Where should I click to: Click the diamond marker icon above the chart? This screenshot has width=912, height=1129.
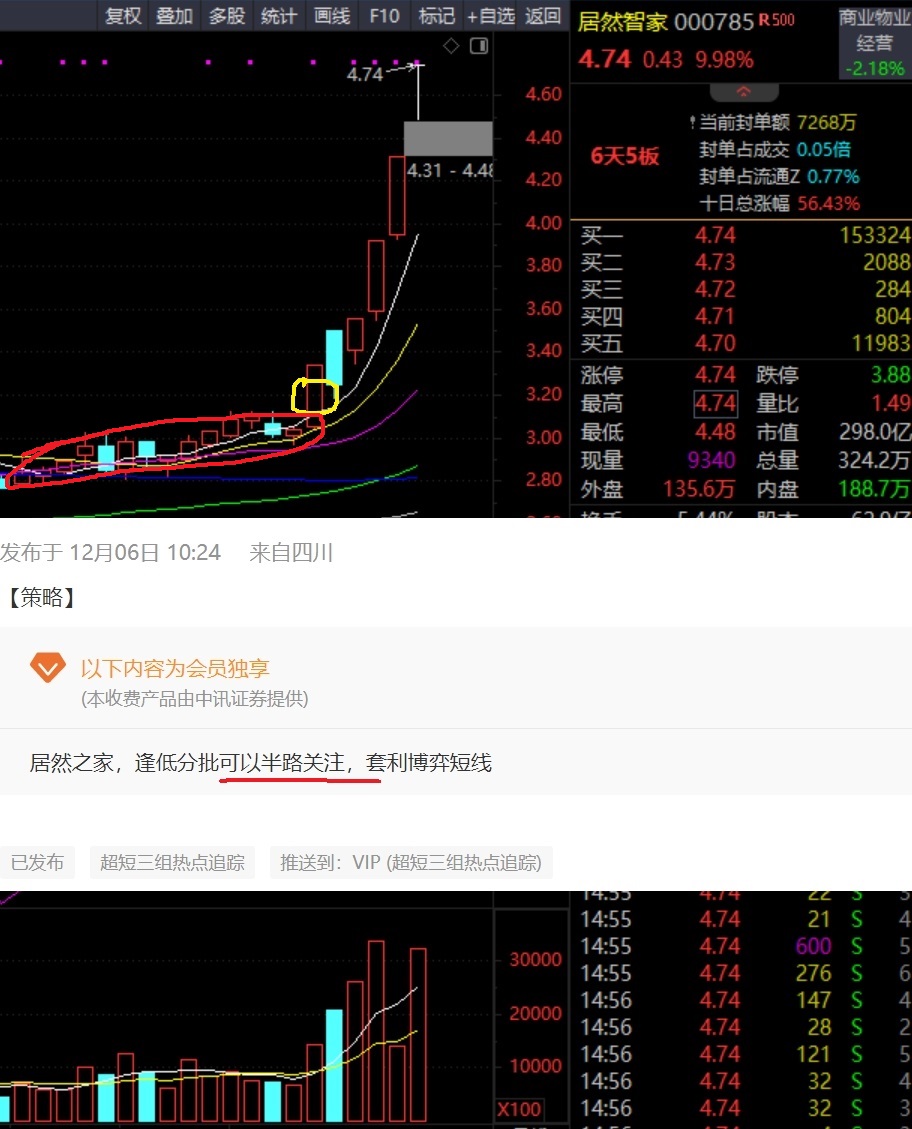pos(450,45)
